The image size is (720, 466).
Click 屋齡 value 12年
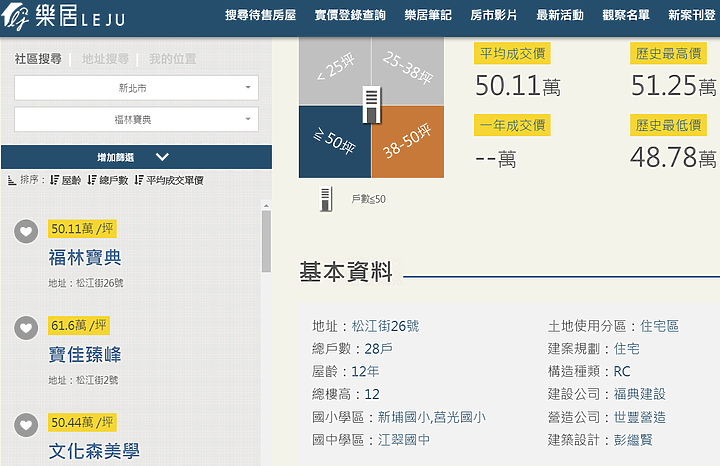pos(365,371)
